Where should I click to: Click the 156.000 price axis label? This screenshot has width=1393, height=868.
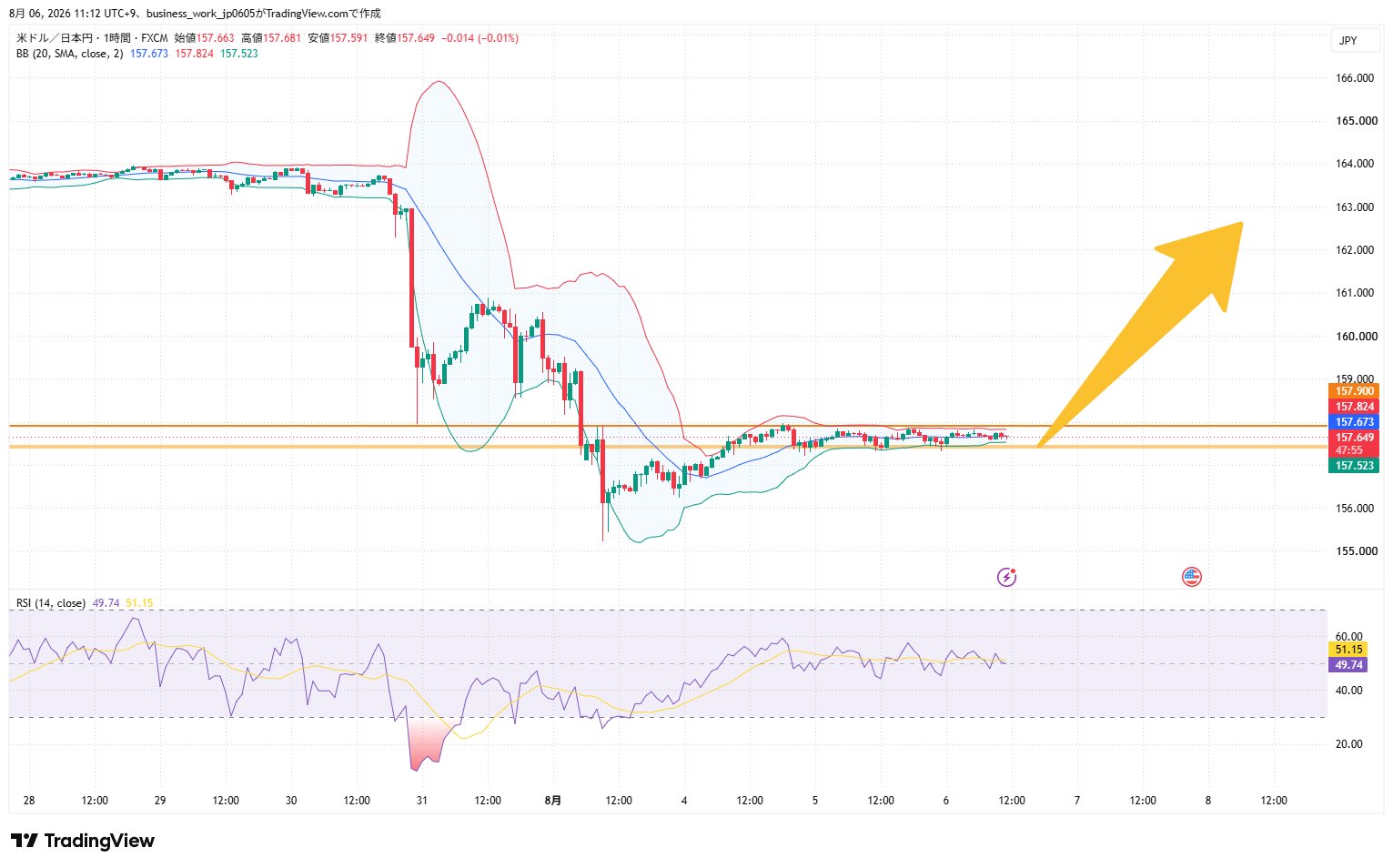[1355, 509]
